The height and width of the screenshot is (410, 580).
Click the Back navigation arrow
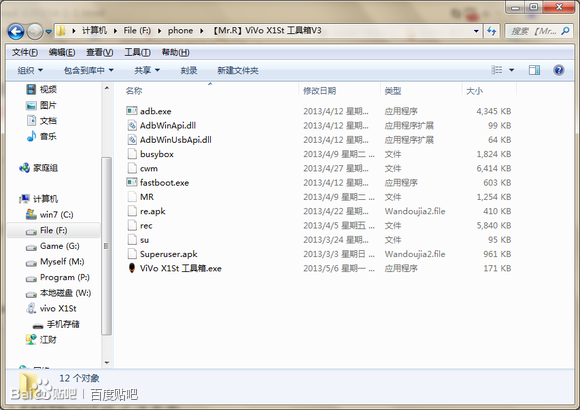[x=16, y=32]
